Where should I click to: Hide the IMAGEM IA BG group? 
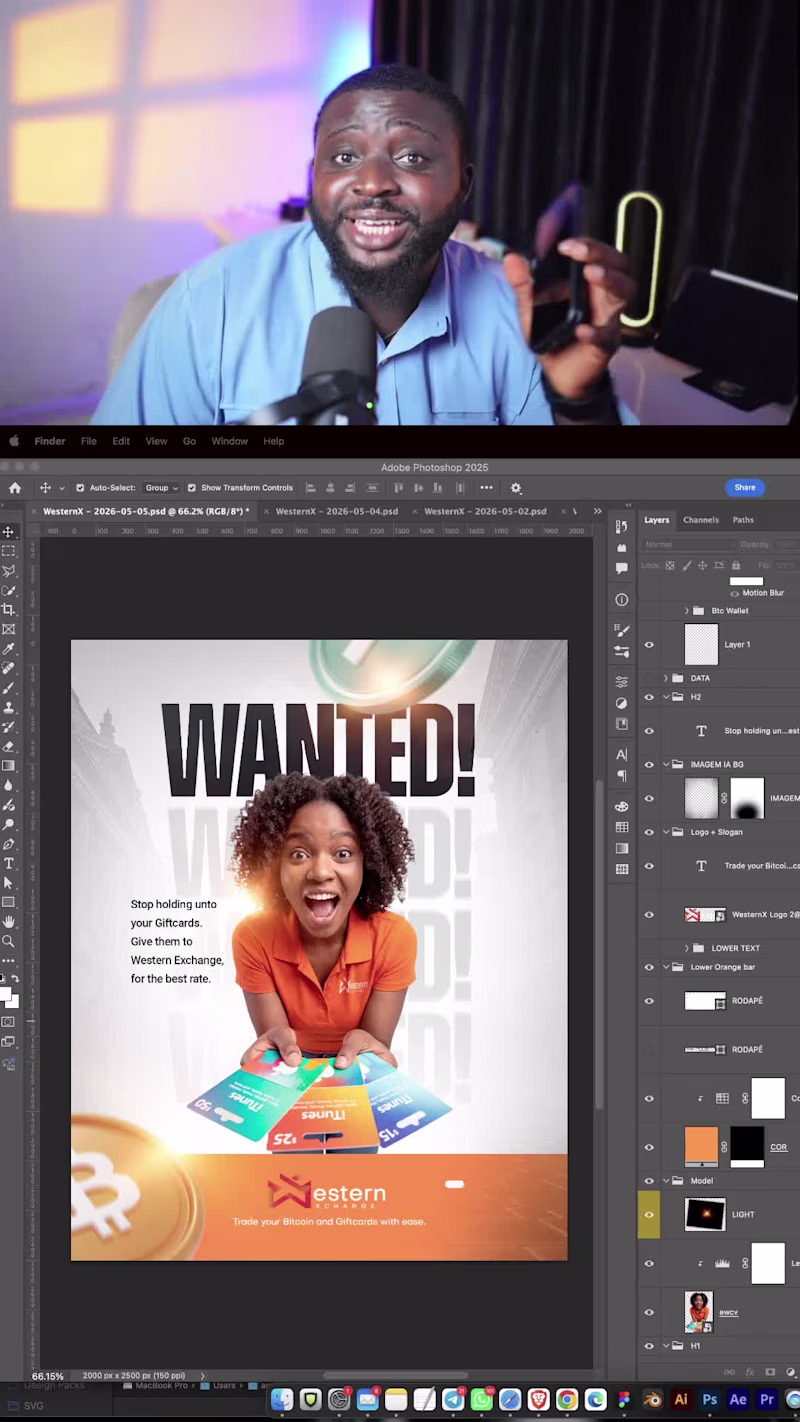coord(649,765)
